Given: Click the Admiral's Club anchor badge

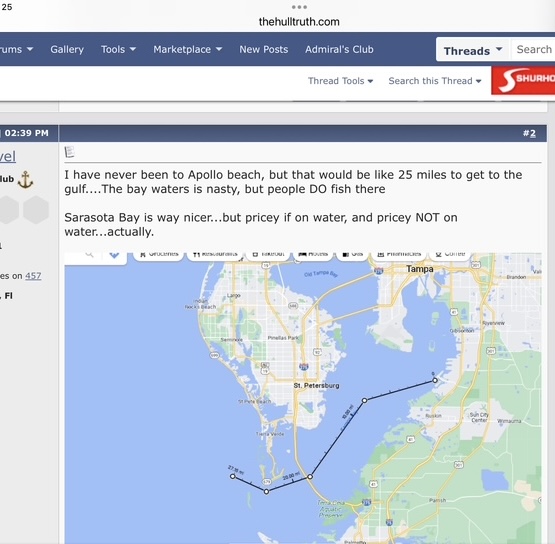Looking at the screenshot, I should (25, 179).
